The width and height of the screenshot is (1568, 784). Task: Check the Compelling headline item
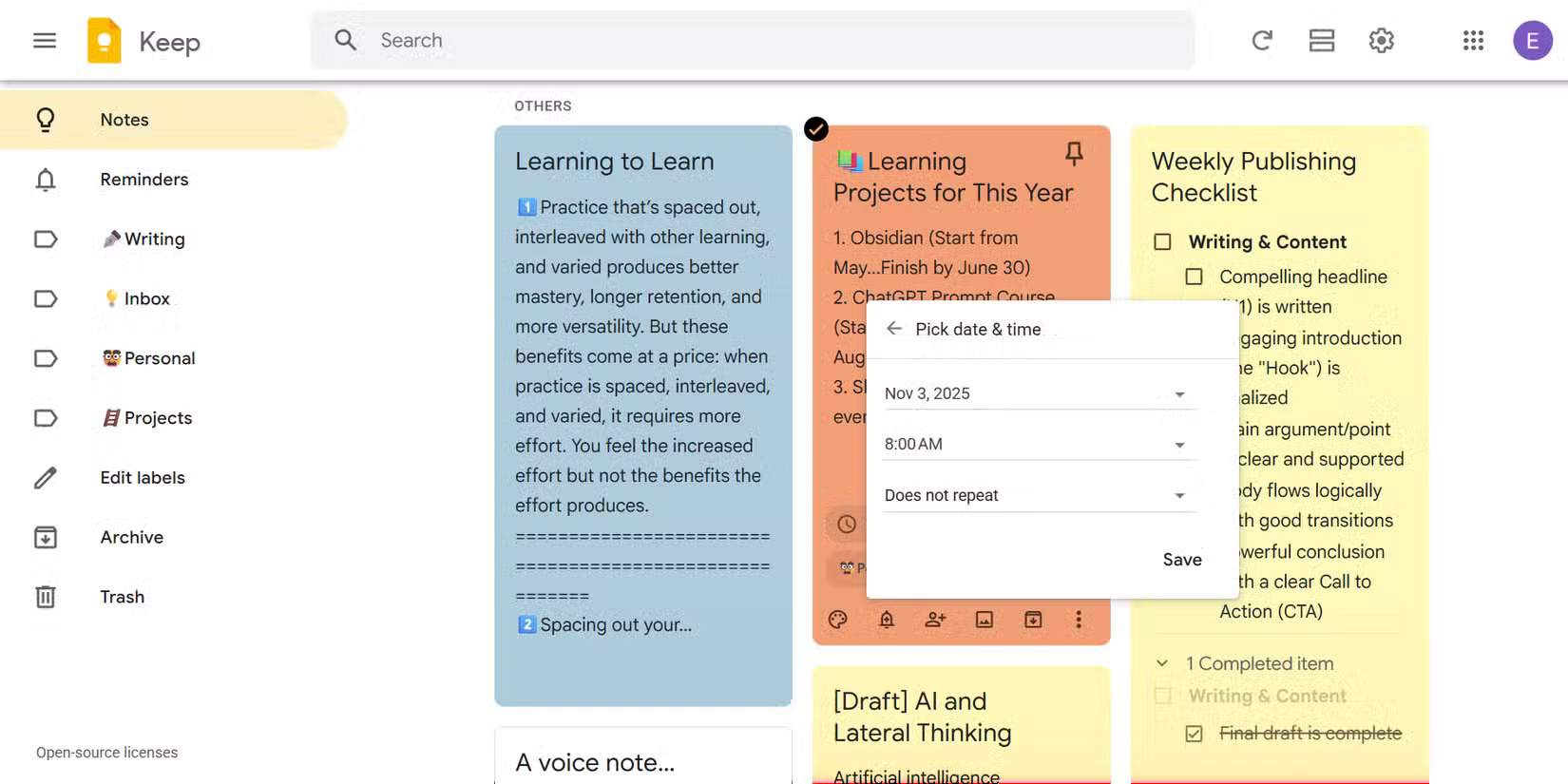[x=1195, y=277]
